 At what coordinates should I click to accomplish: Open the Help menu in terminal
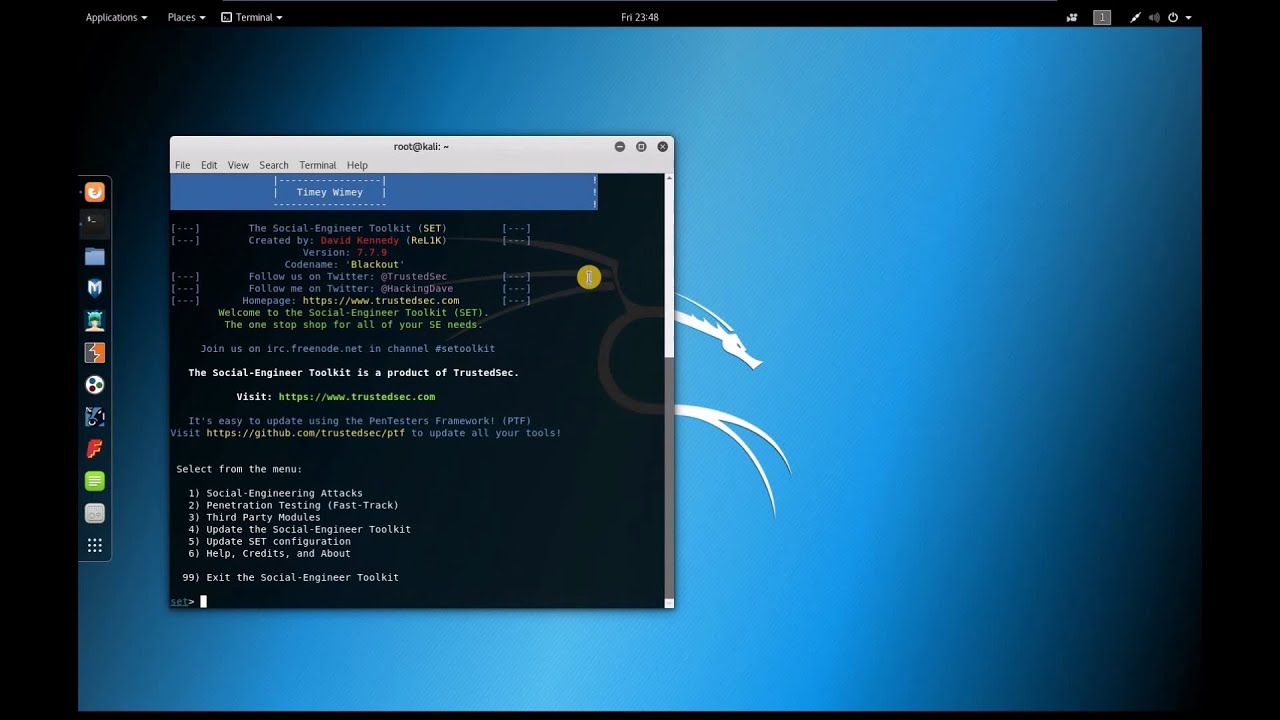pyautogui.click(x=357, y=165)
